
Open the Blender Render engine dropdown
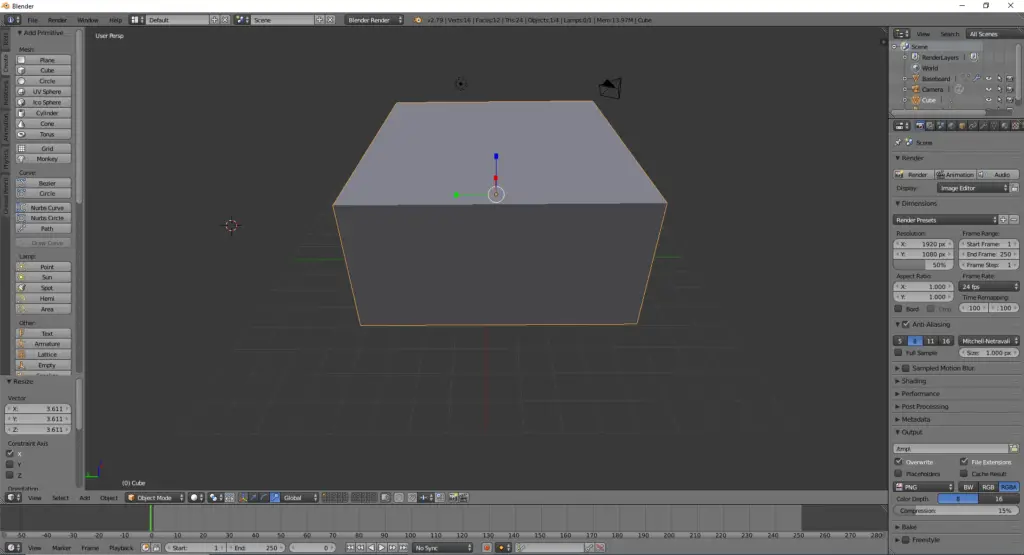(x=375, y=20)
